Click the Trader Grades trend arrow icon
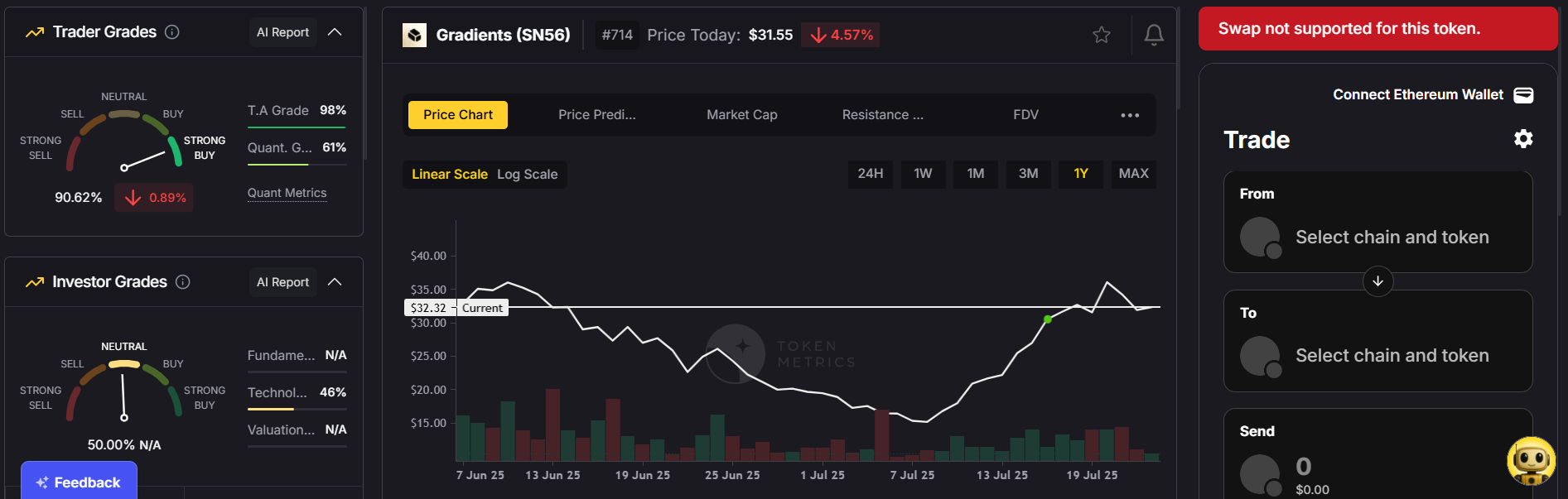The width and height of the screenshot is (1568, 499). point(35,32)
